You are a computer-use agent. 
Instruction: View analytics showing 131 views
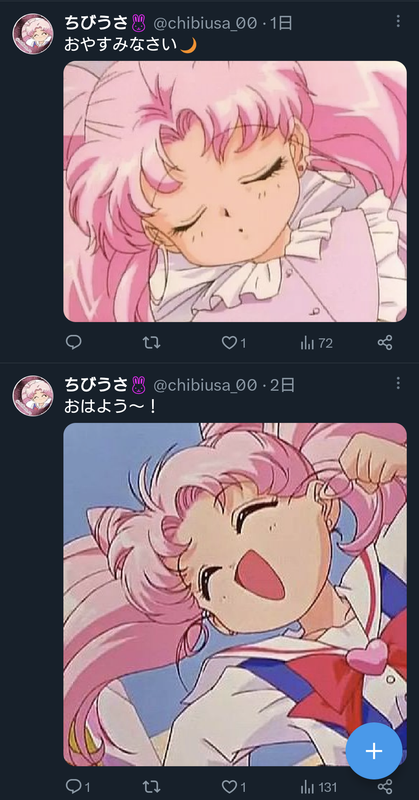pyautogui.click(x=318, y=787)
